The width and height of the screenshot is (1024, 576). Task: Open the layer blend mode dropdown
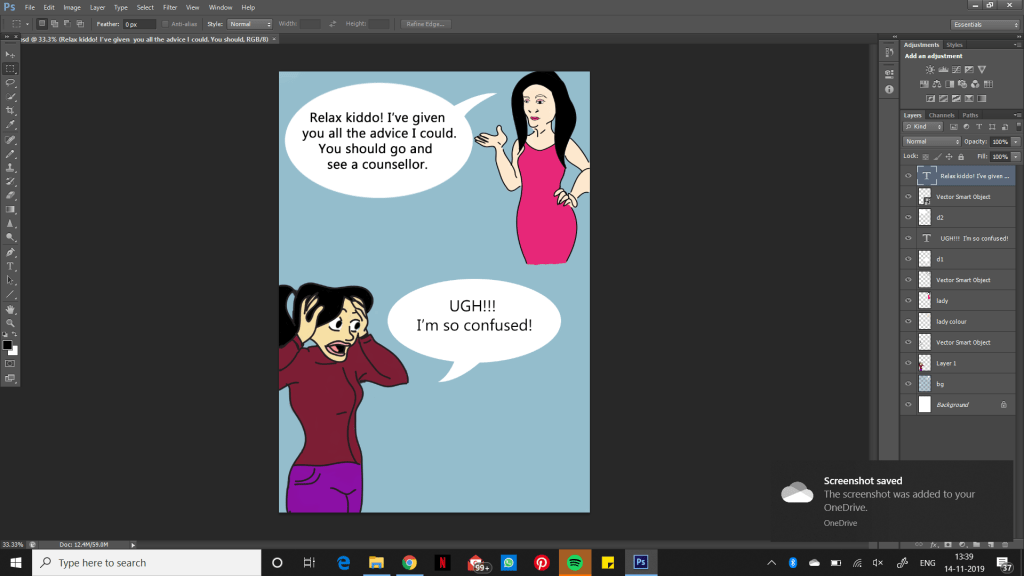point(930,141)
